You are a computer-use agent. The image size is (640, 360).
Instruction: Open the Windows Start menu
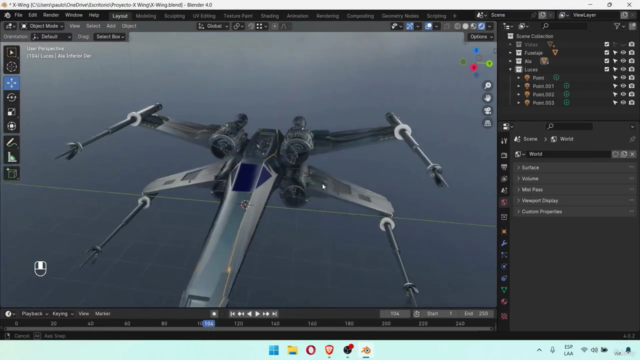274,350
